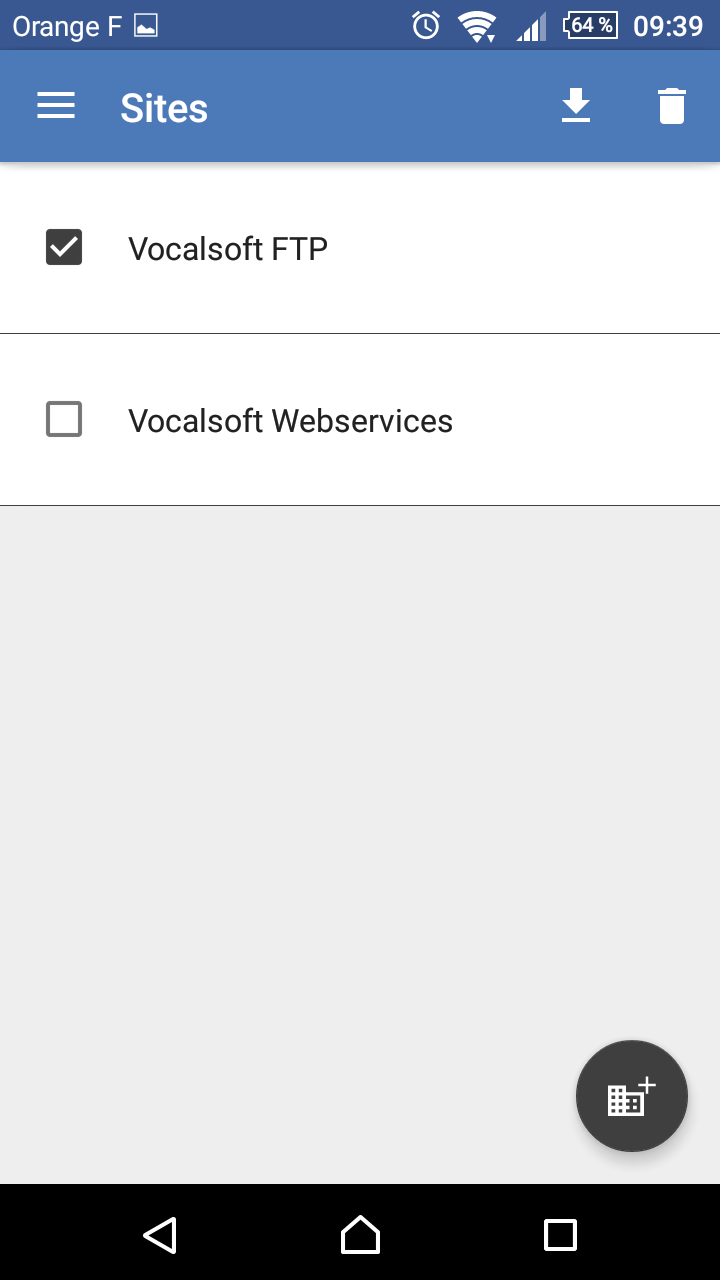
Task: Select the Vocalsoft FTP site label
Action: point(228,248)
